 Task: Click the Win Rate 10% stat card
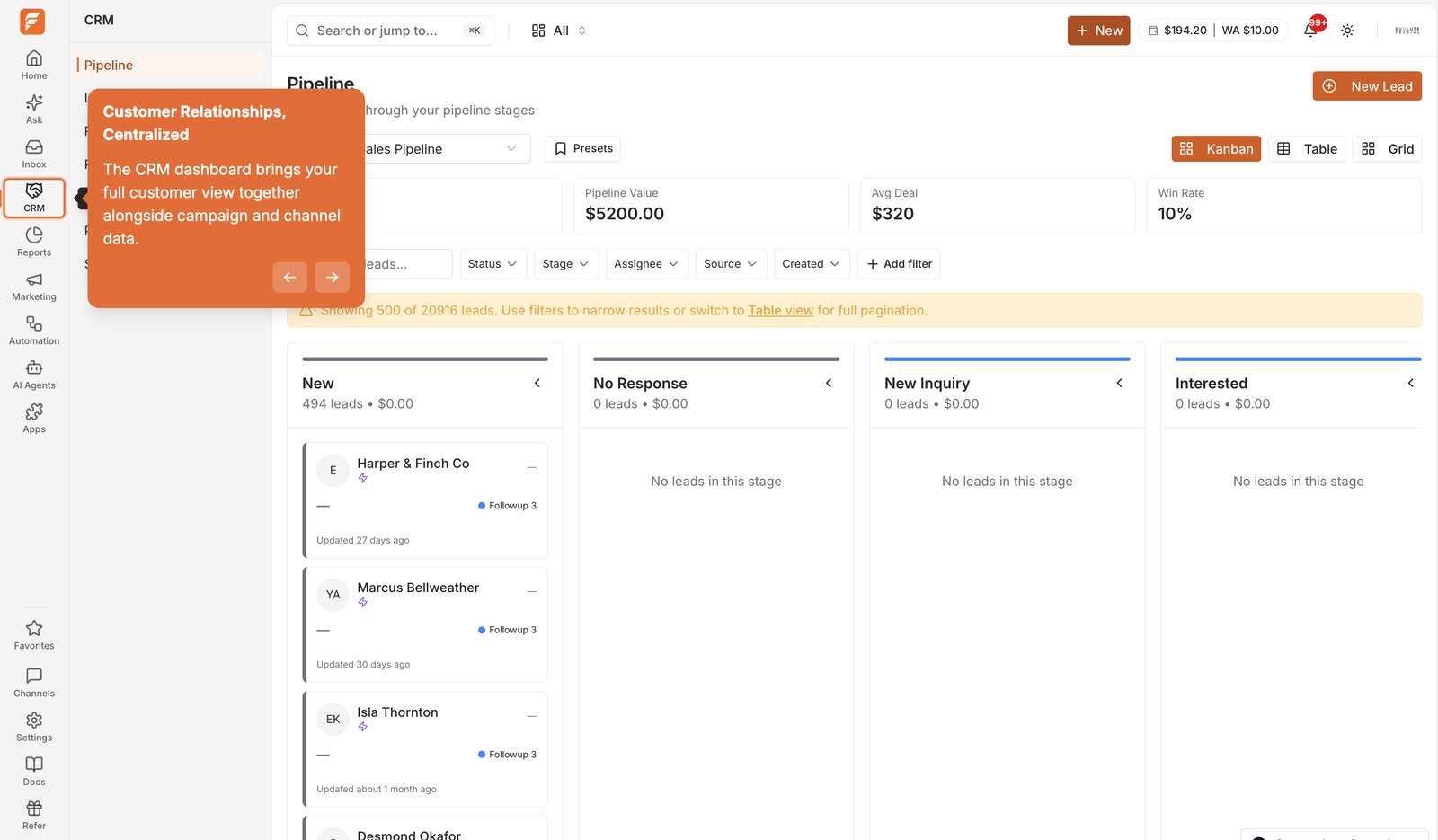[x=1284, y=206]
